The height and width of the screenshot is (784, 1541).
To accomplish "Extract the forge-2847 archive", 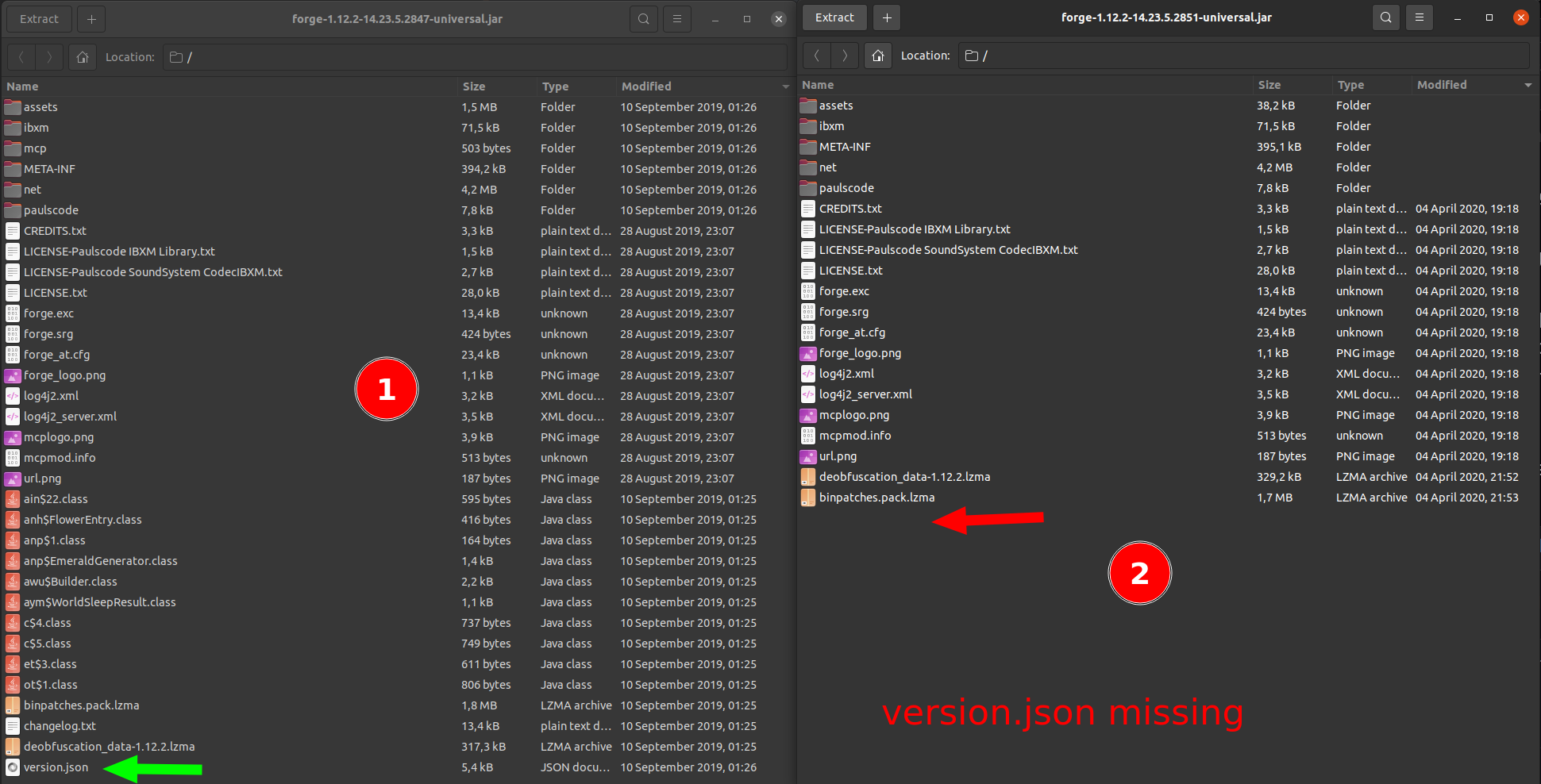I will click(x=38, y=18).
